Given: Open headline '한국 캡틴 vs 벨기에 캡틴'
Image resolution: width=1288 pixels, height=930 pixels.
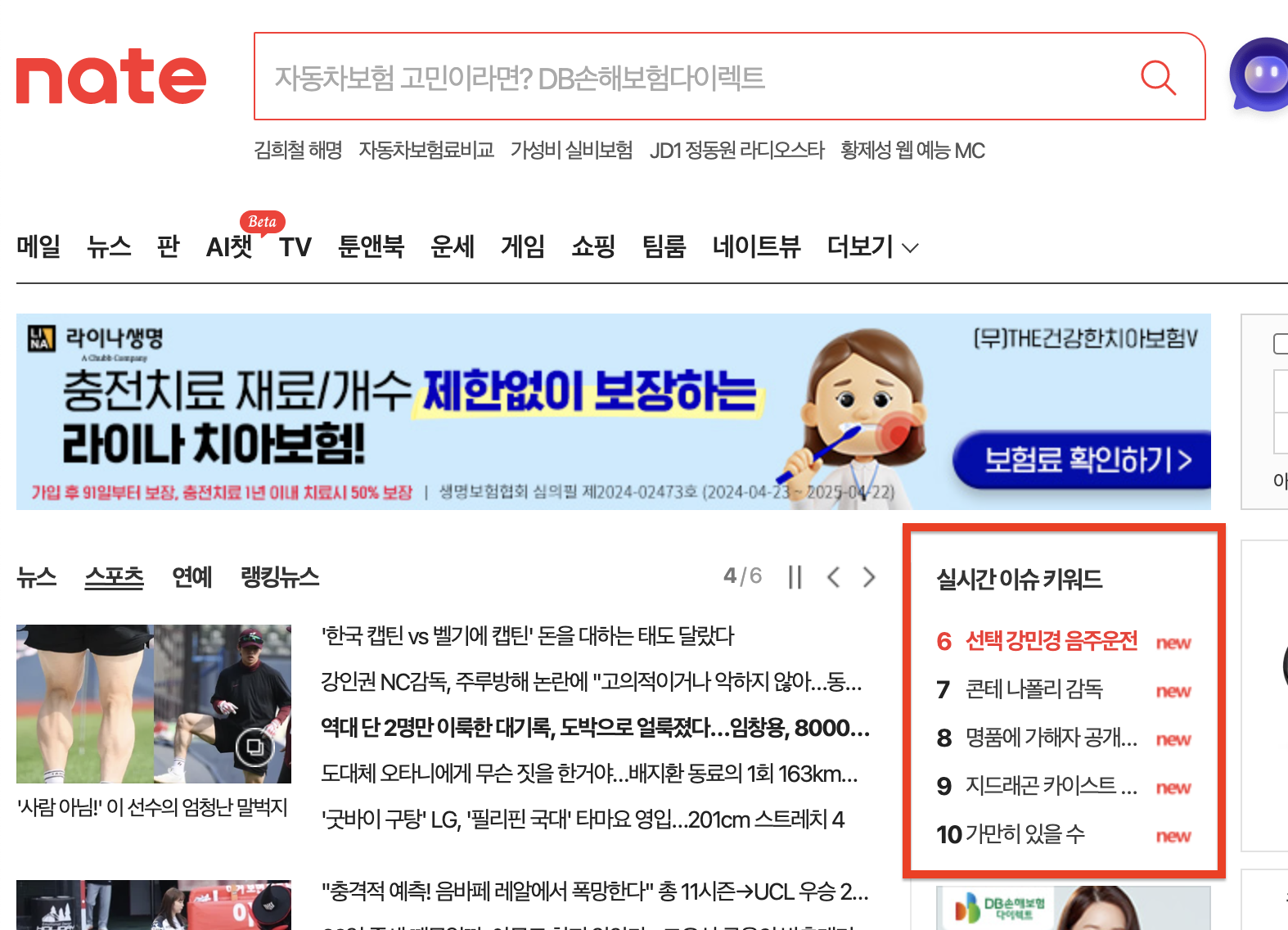Looking at the screenshot, I should pos(528,636).
